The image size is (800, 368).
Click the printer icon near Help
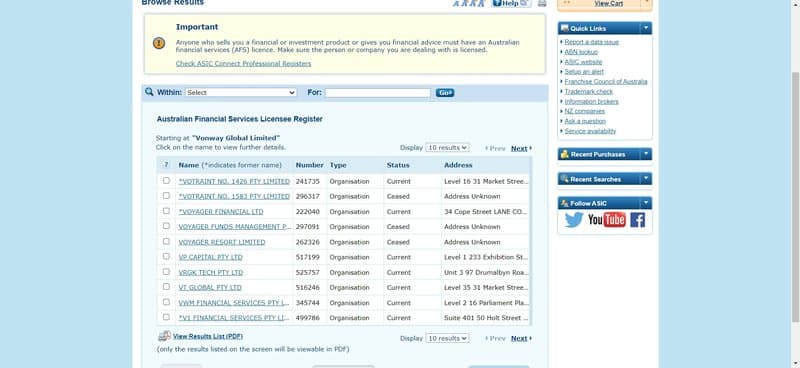click(x=542, y=3)
